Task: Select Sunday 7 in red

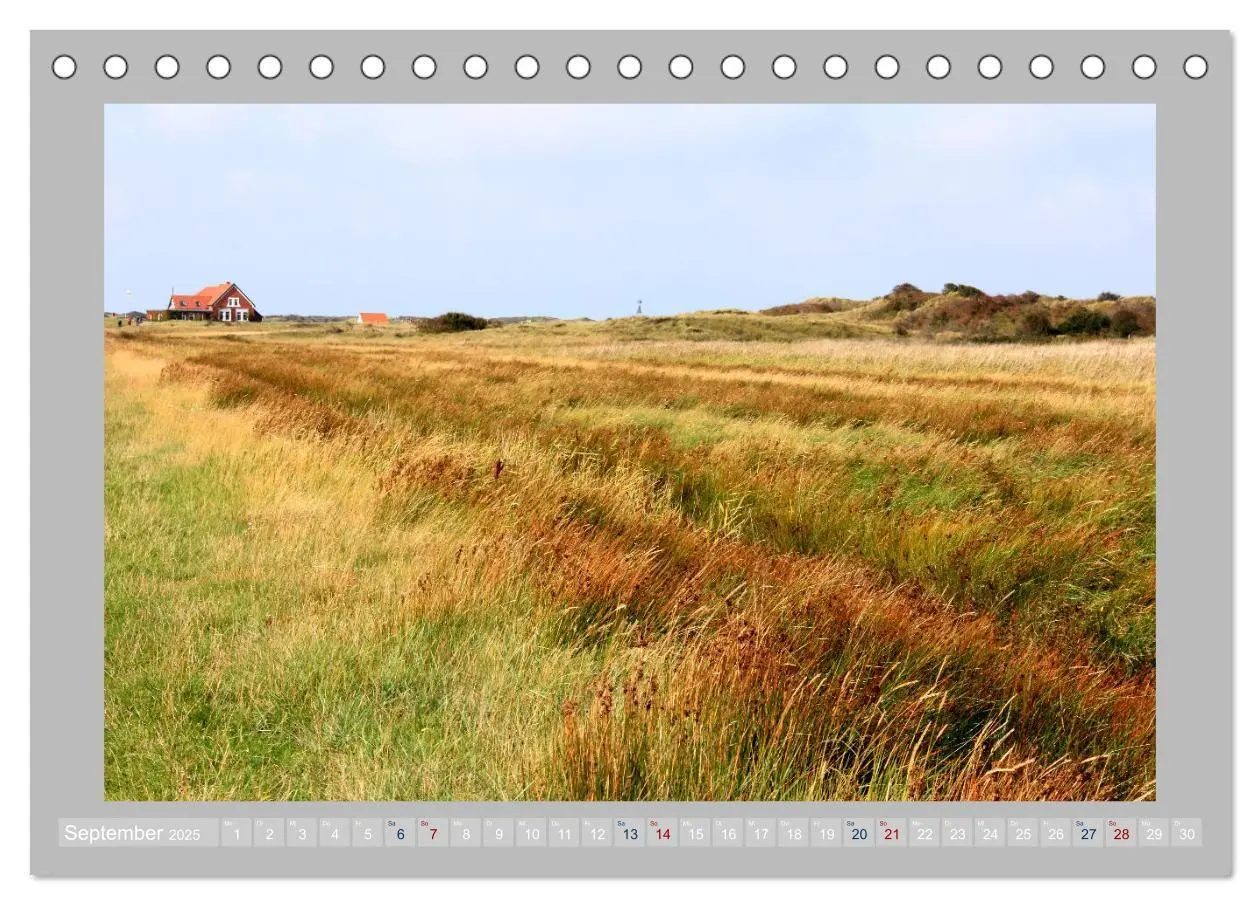Action: click(433, 833)
